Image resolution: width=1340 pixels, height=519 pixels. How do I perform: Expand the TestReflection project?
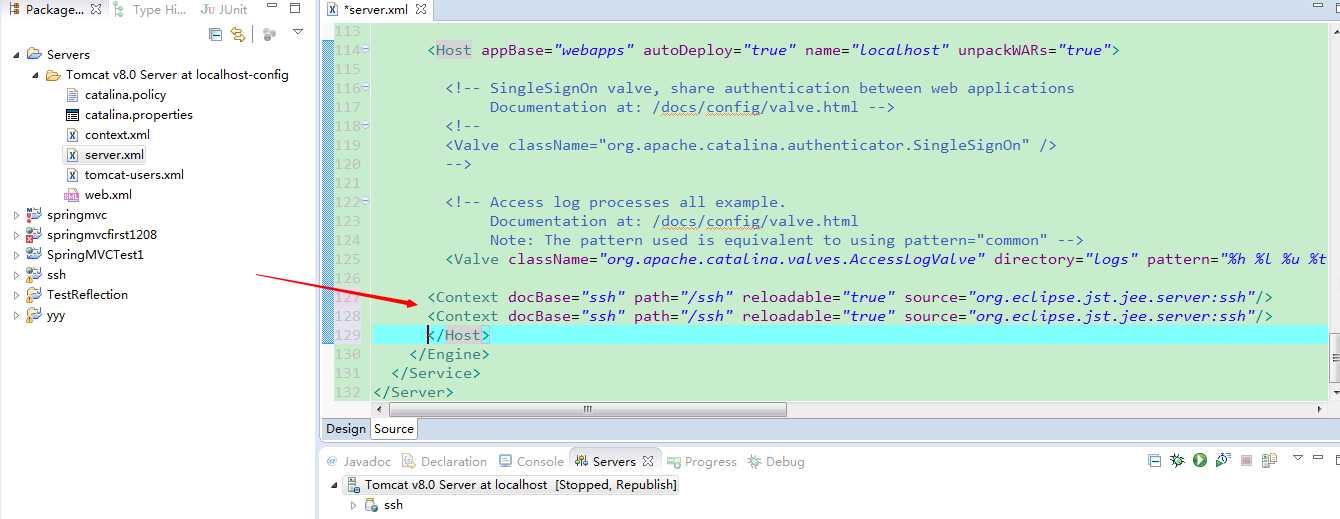(x=16, y=295)
